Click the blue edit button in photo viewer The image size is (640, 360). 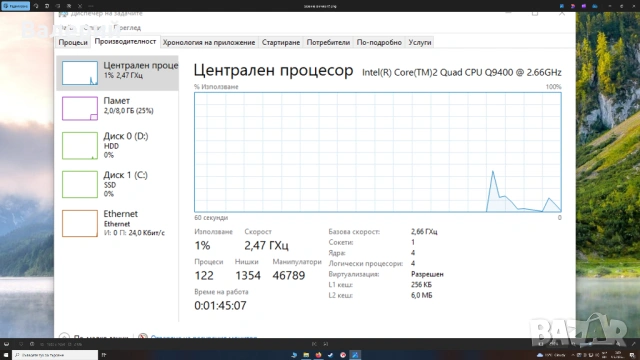coord(15,6)
